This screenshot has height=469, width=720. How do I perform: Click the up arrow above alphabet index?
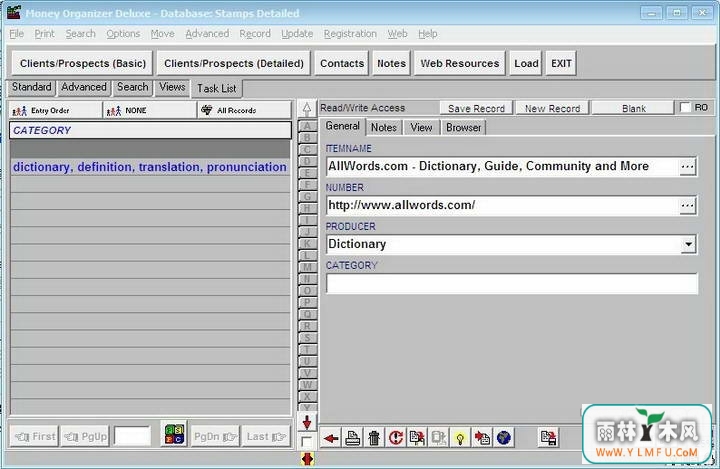tap(307, 109)
